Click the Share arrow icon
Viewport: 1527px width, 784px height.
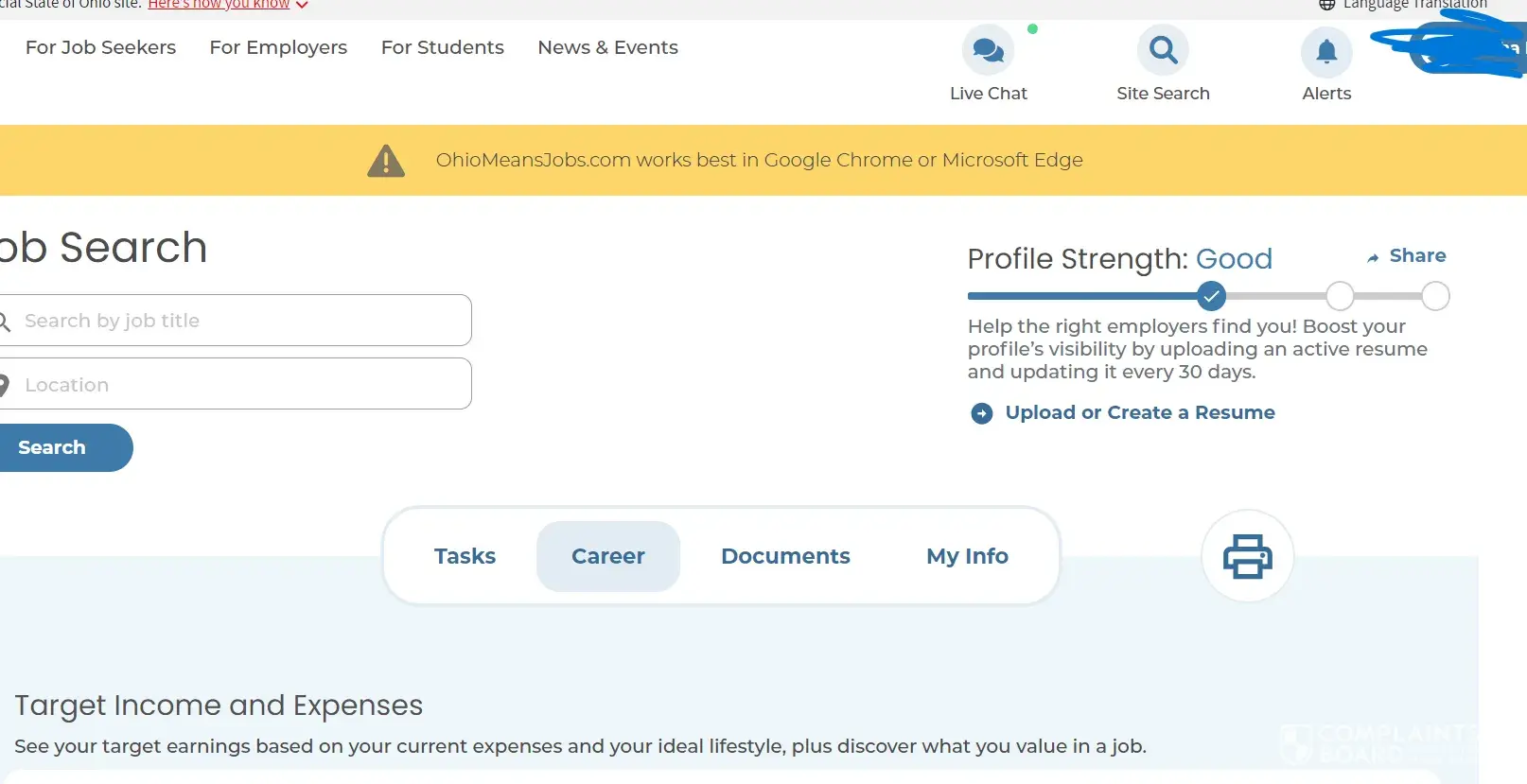(1373, 257)
